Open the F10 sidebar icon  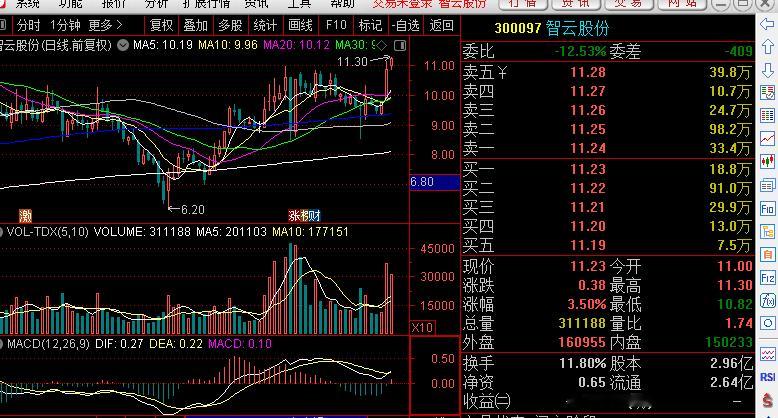click(767, 209)
